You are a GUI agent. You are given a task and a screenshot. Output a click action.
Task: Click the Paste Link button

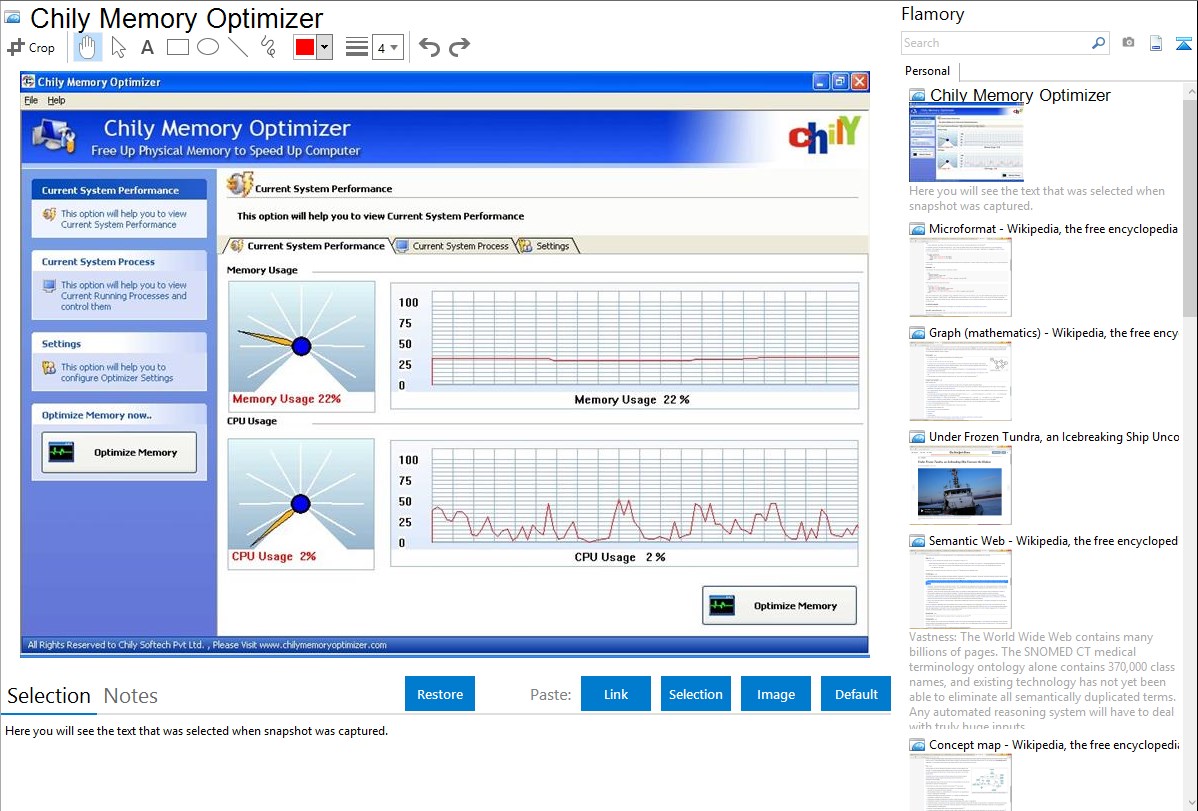click(616, 694)
